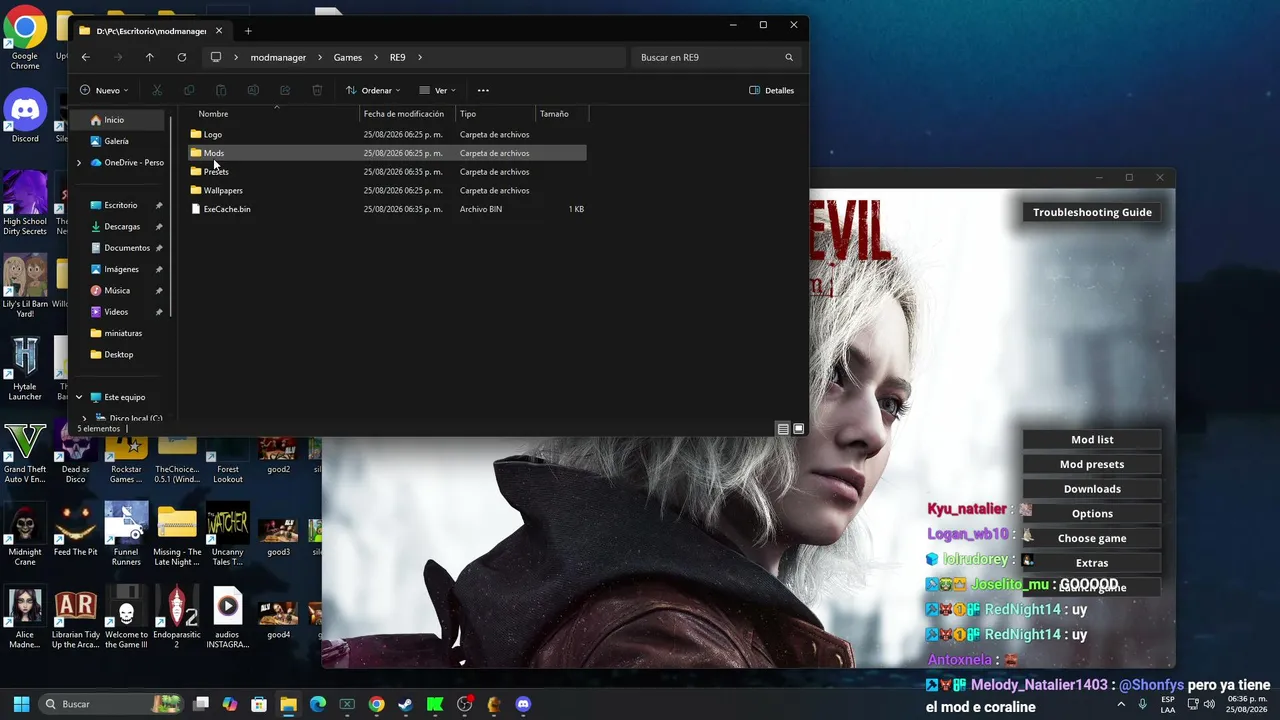Collapse the Este equipo tree node
The image size is (1280, 720).
coord(79,397)
